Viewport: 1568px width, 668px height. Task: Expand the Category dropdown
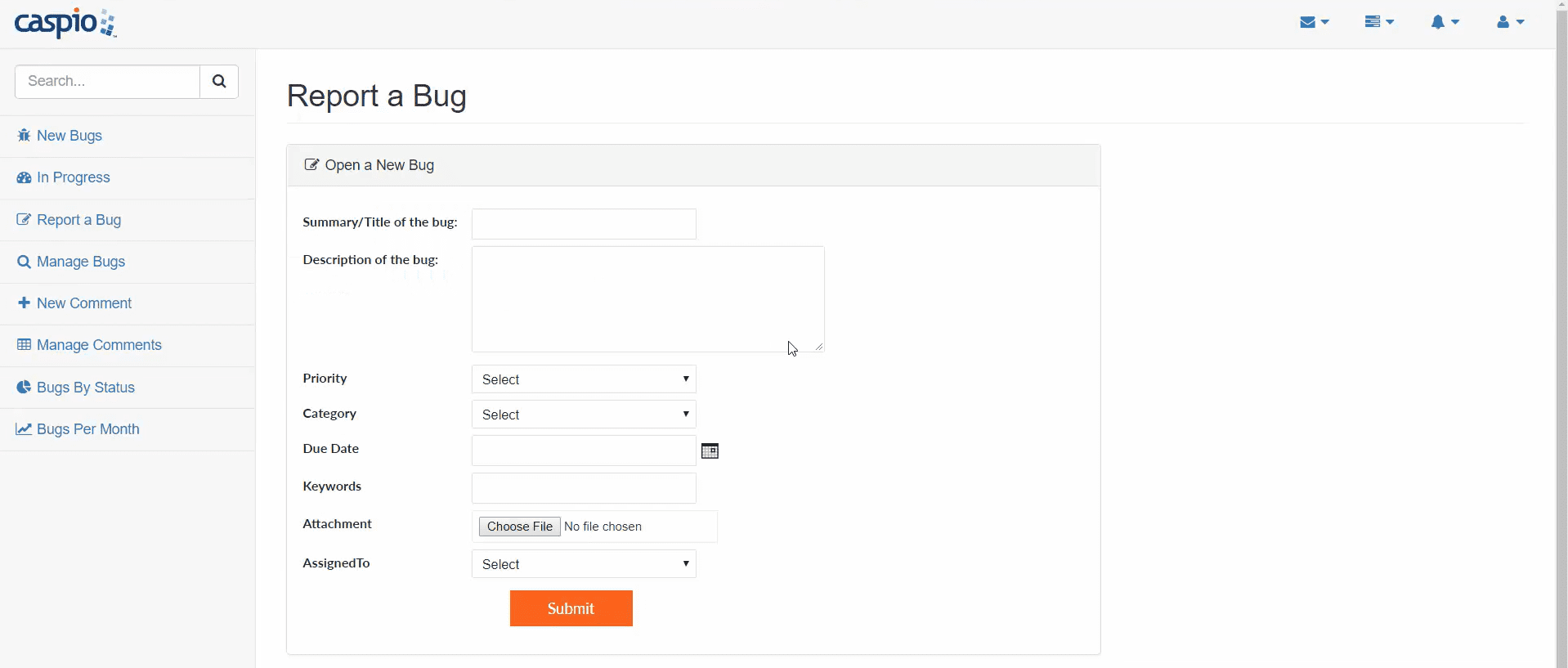click(x=584, y=415)
